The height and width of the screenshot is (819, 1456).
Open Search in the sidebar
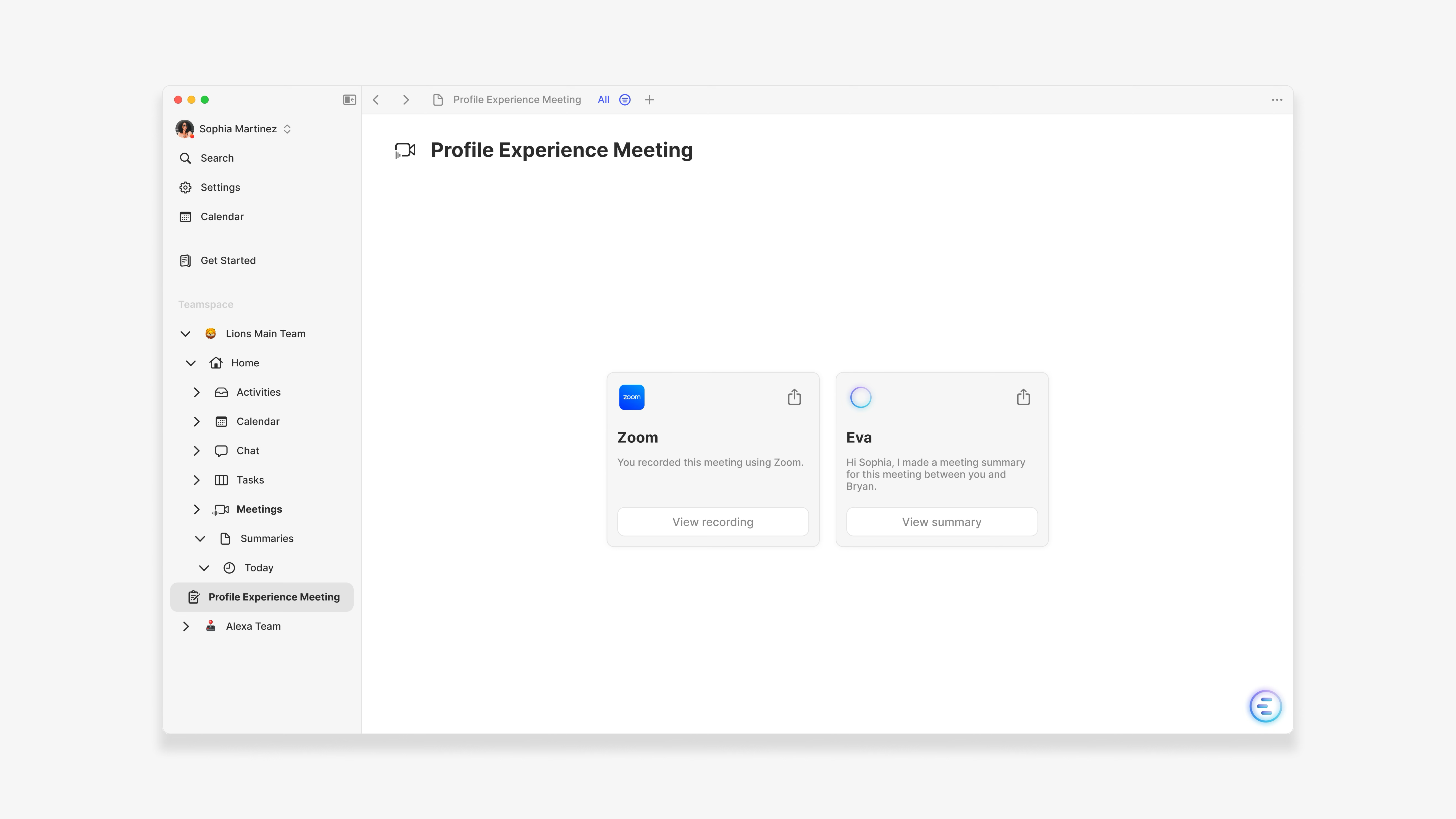[217, 158]
